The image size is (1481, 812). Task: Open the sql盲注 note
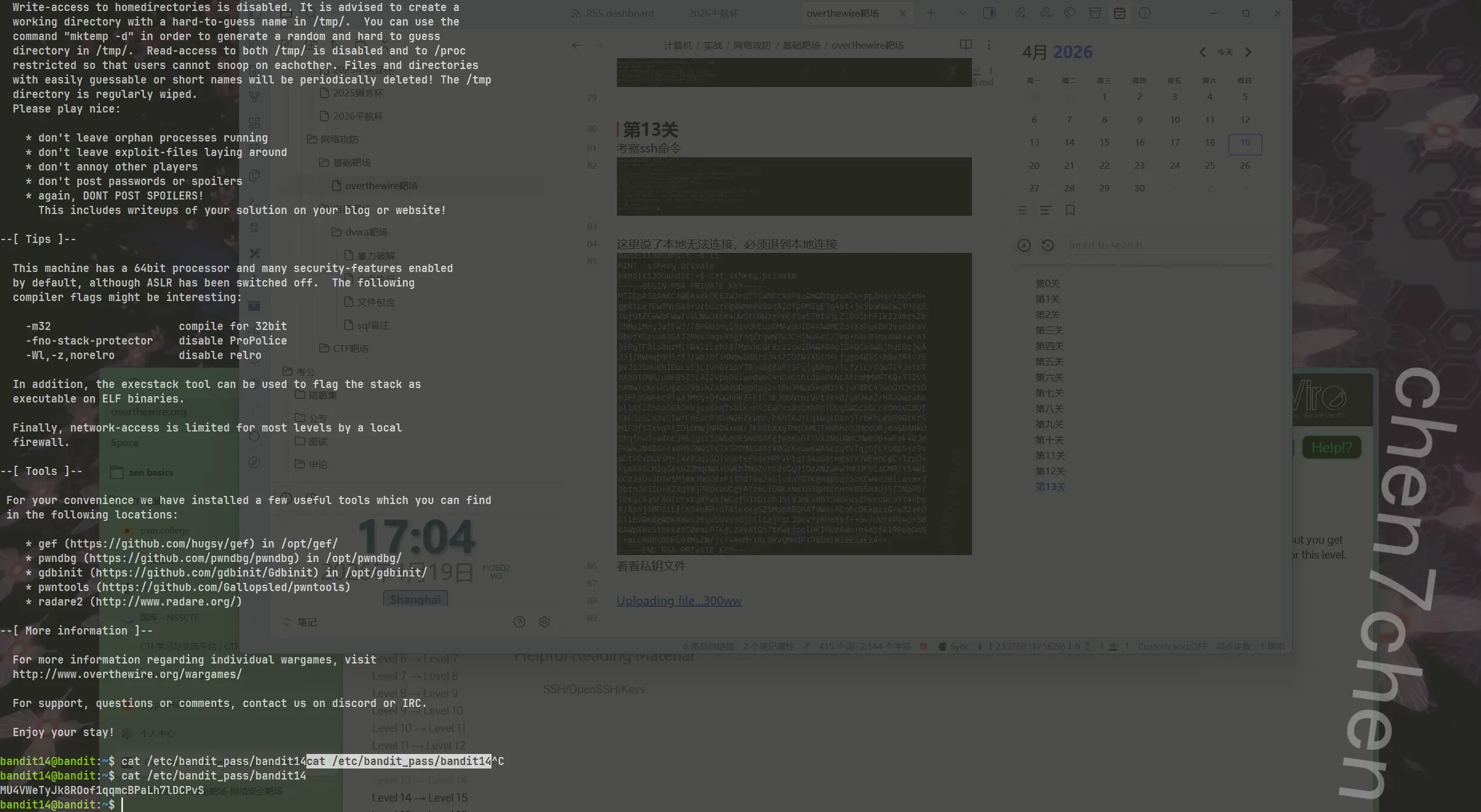tap(373, 325)
